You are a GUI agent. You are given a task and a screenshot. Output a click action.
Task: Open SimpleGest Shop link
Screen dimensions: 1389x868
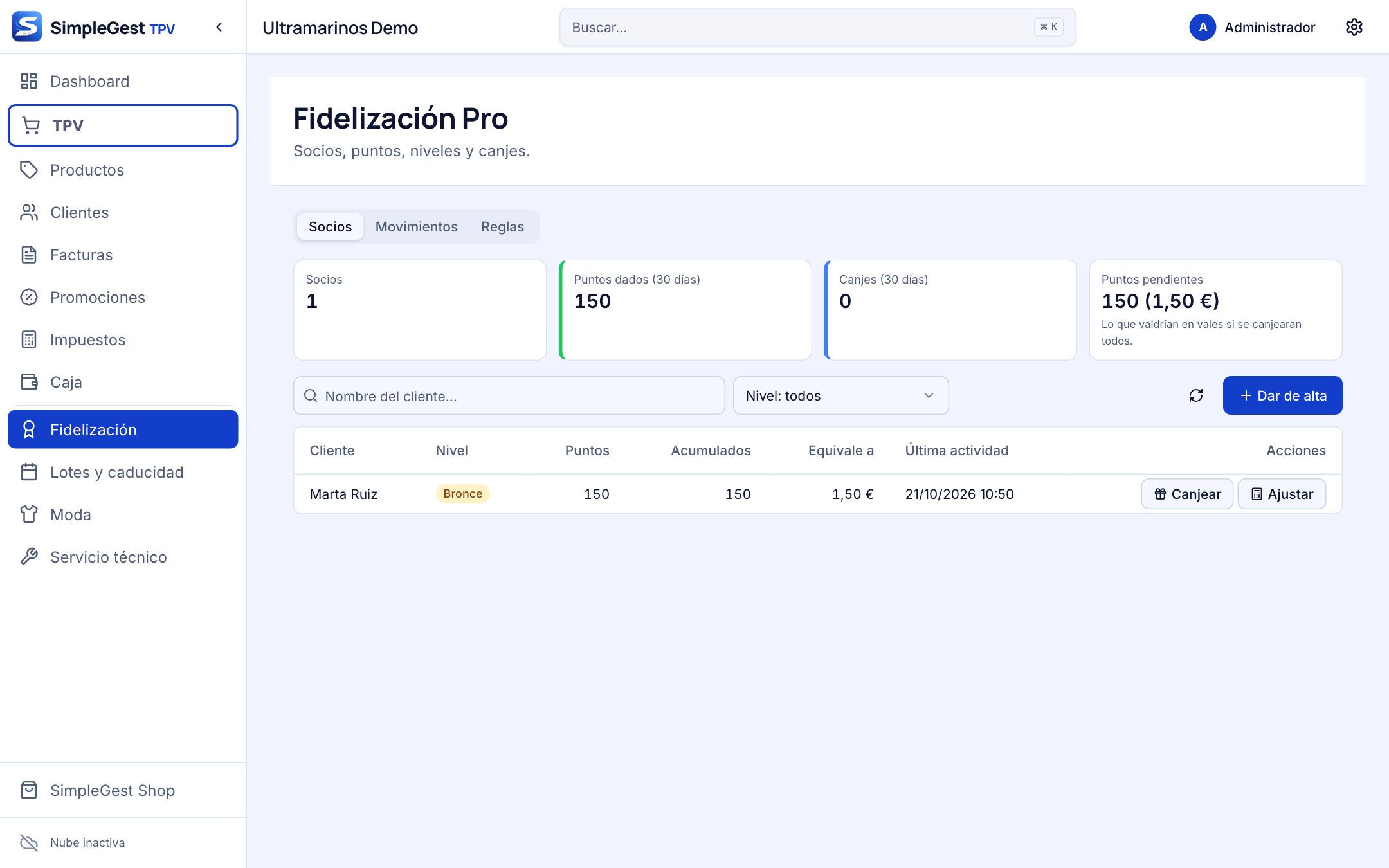tap(123, 790)
